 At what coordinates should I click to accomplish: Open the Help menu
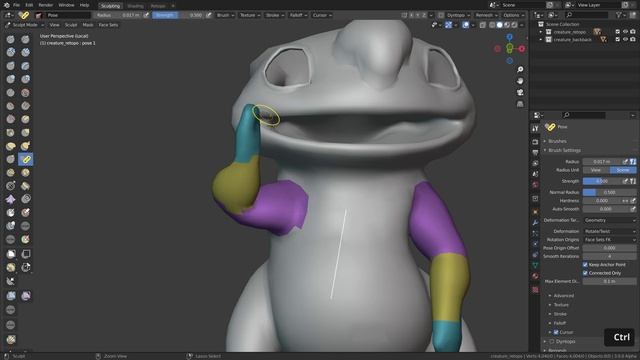point(84,5)
